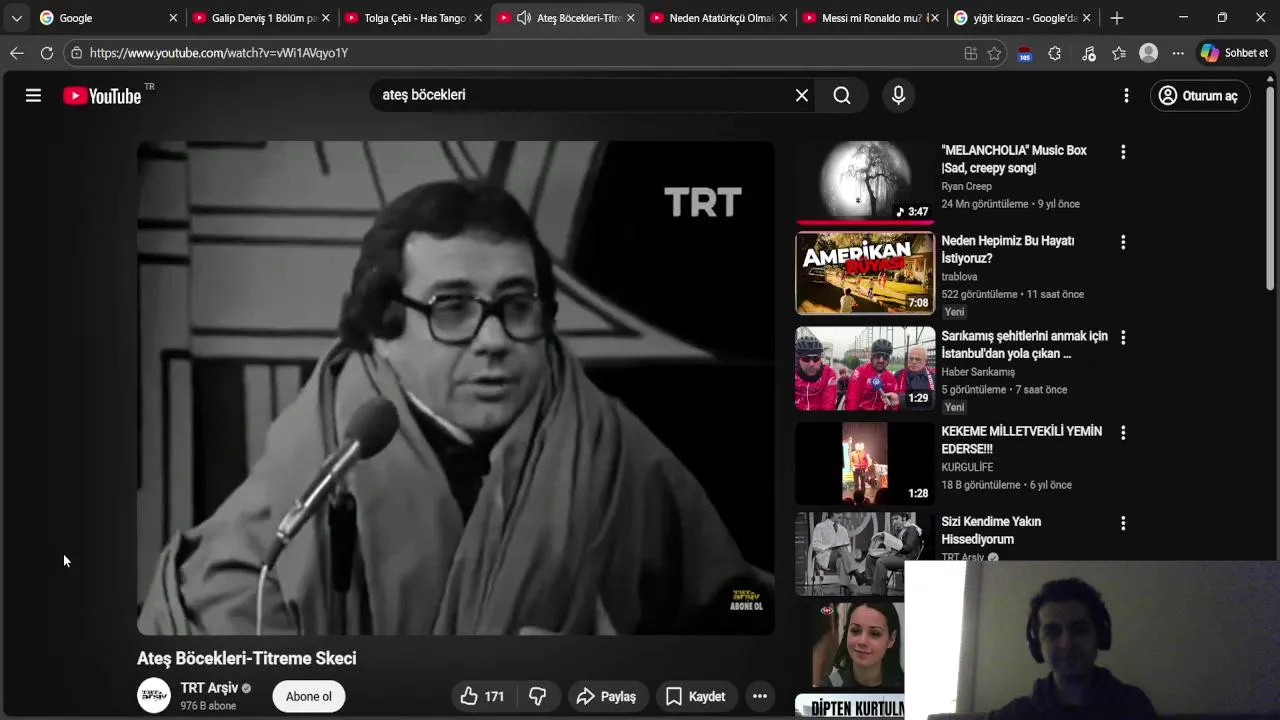
Task: Expand the tab search dropdown chevron
Action: [16, 18]
